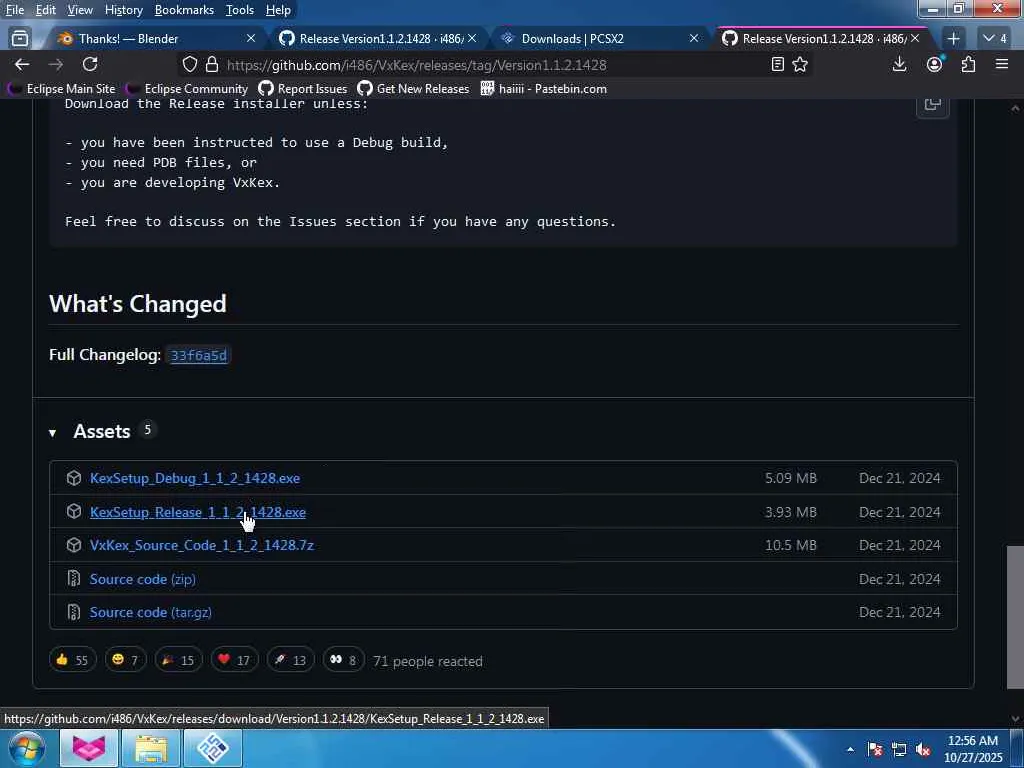Click package icon beside KexSetup_Debug exe
The width and height of the screenshot is (1024, 768).
click(x=74, y=478)
